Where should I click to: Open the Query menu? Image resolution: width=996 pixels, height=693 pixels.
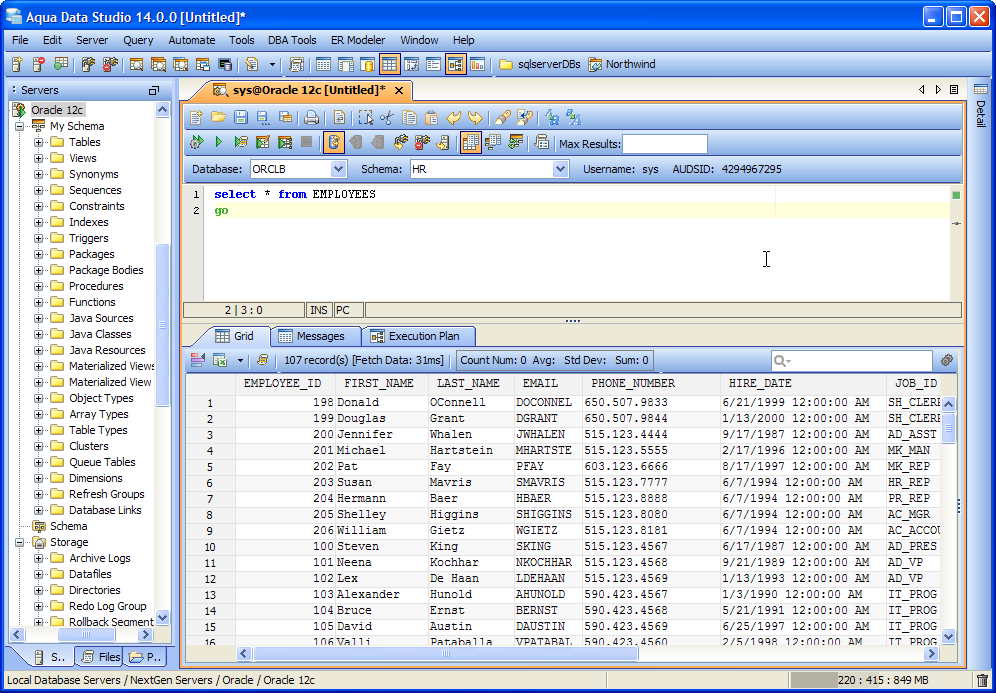138,40
